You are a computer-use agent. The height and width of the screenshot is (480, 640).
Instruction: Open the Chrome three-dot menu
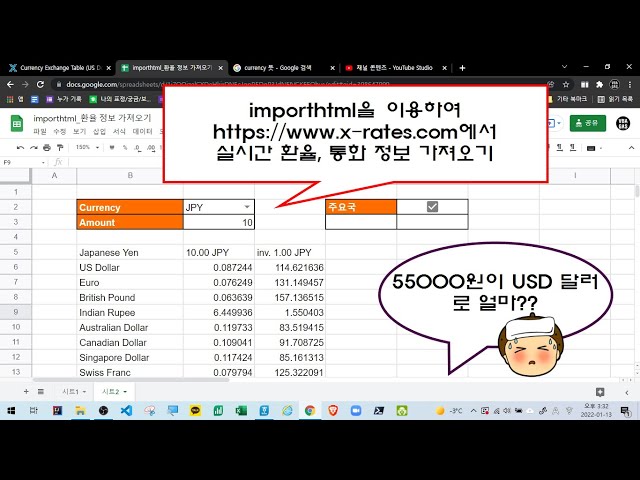coord(630,84)
